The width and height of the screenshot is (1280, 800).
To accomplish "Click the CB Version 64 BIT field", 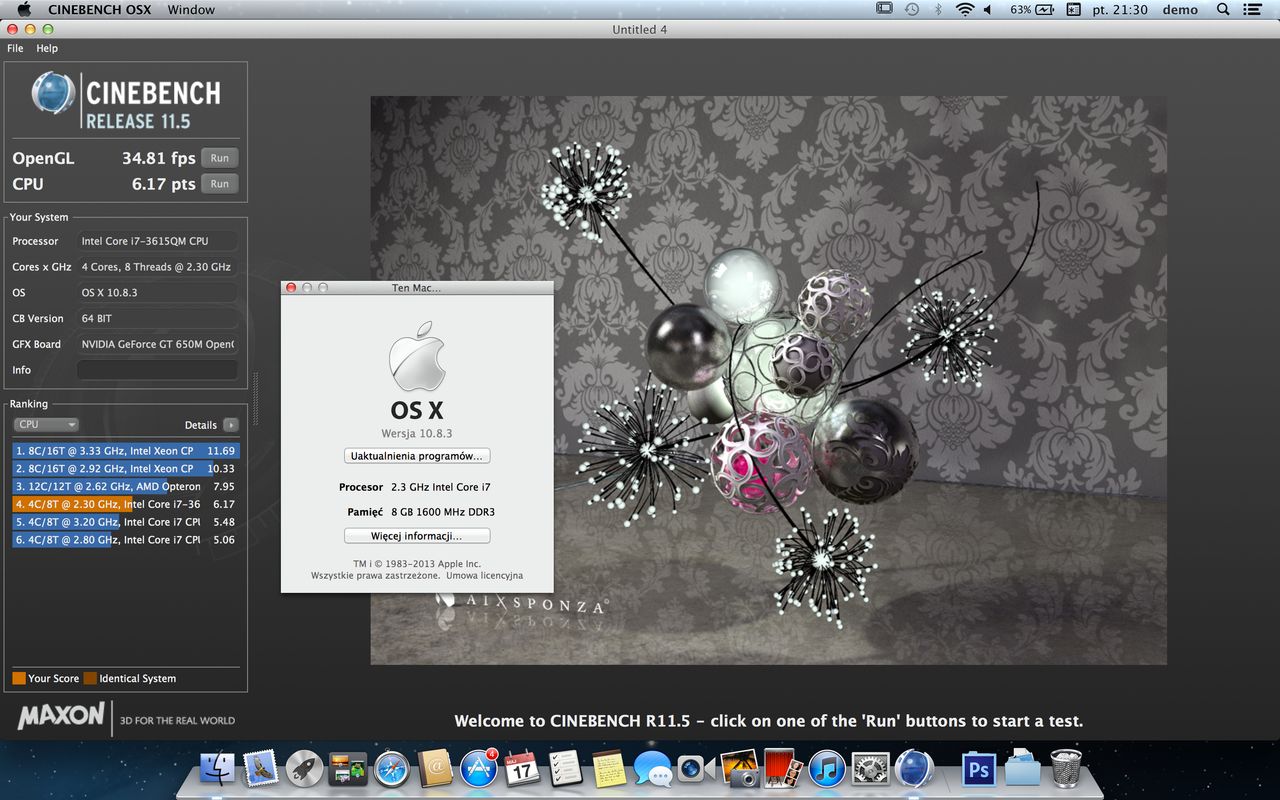I will click(x=157, y=318).
